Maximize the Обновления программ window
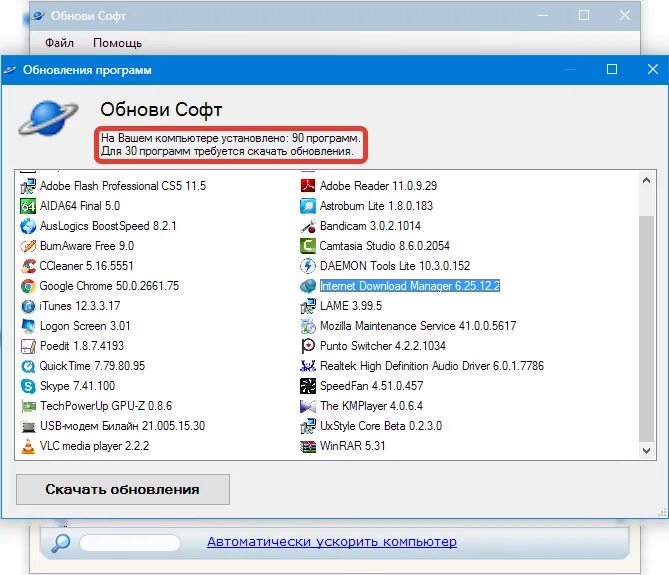 tap(612, 69)
